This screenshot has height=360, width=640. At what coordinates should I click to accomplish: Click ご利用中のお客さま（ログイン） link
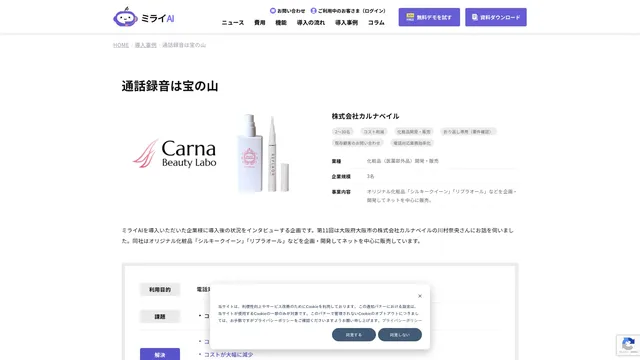point(352,11)
